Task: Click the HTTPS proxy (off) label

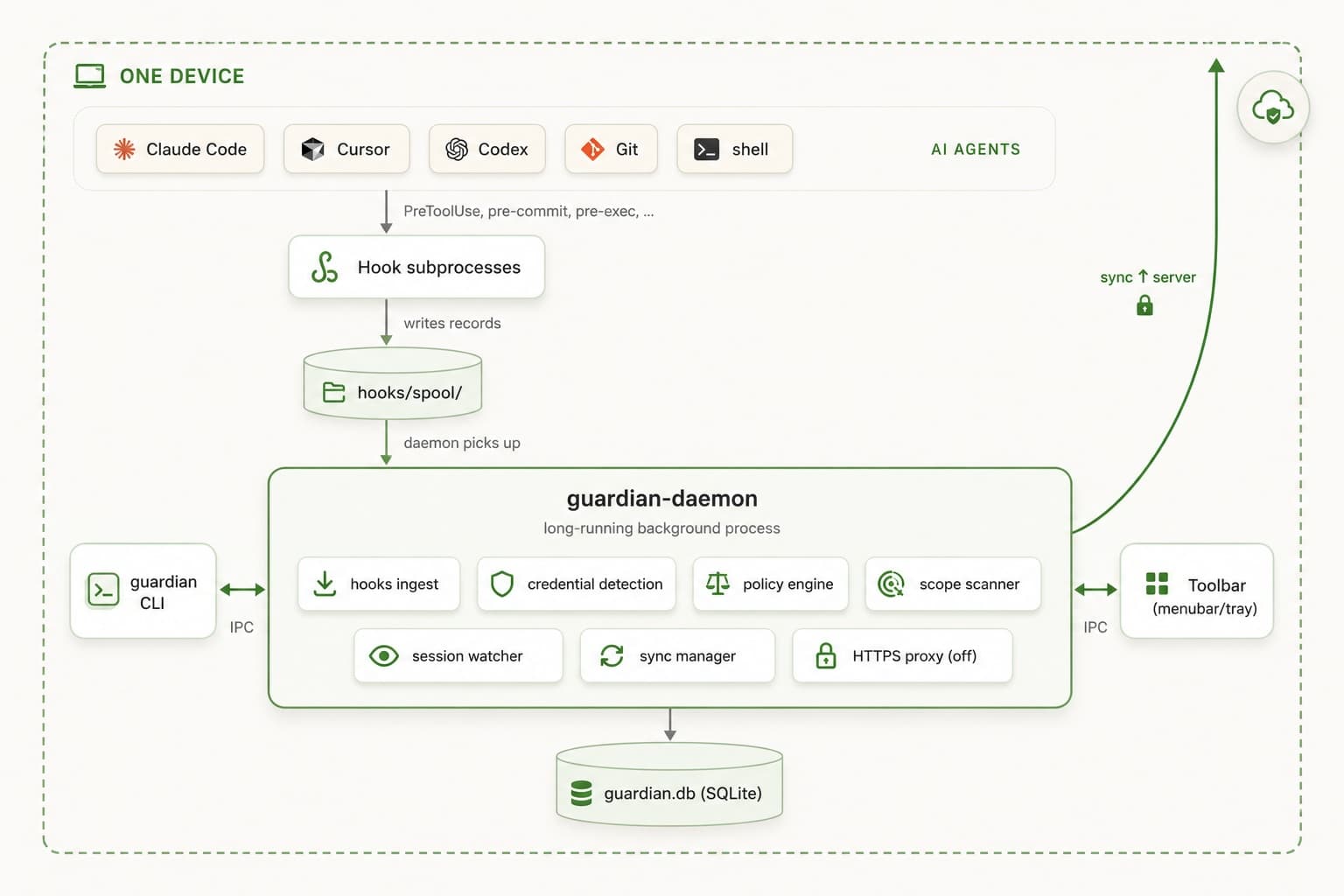Action: (x=914, y=656)
